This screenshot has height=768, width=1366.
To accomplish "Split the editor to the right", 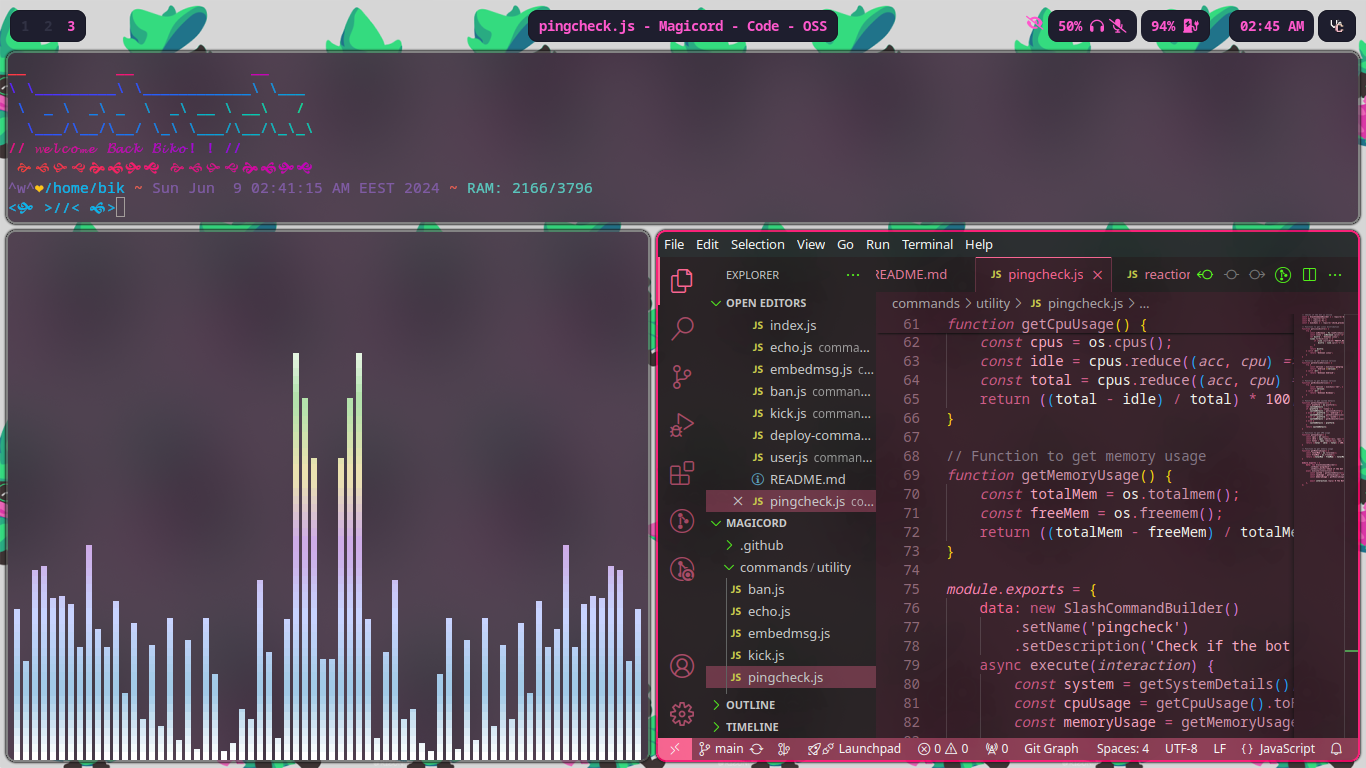I will (x=1309, y=274).
